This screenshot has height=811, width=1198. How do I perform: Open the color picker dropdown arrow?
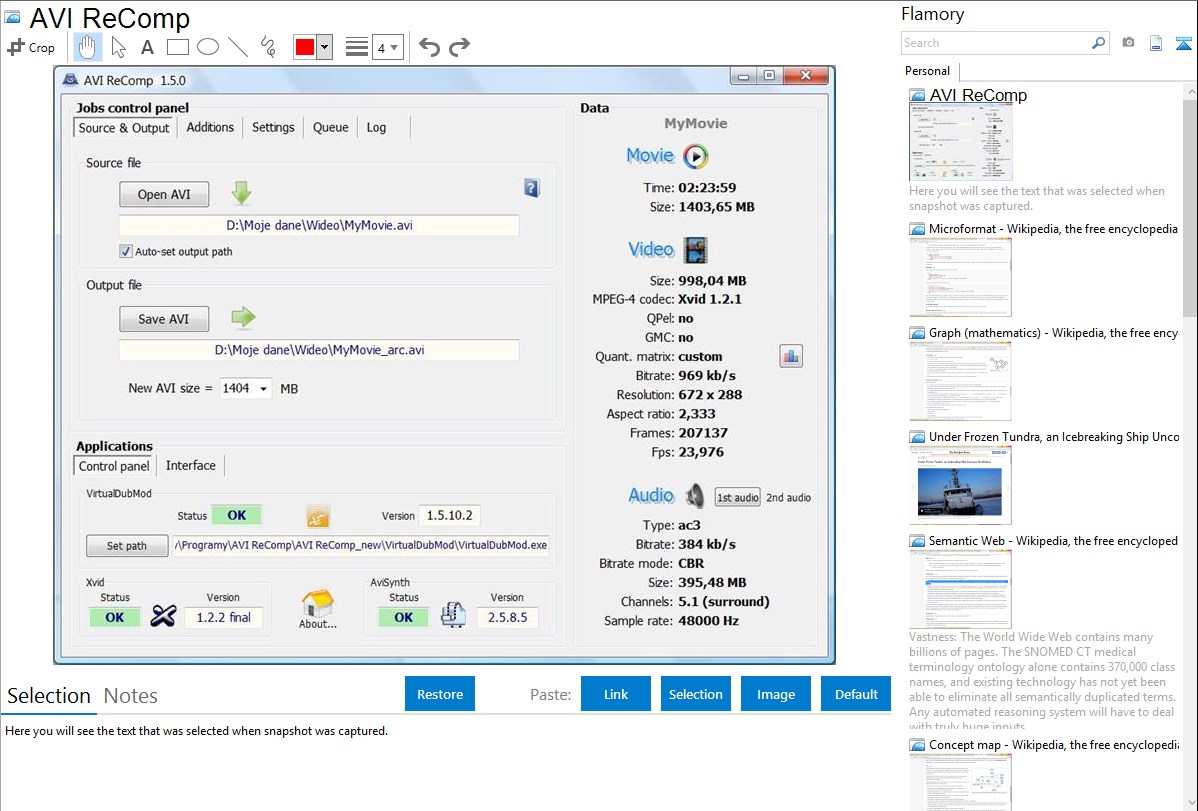[x=324, y=47]
